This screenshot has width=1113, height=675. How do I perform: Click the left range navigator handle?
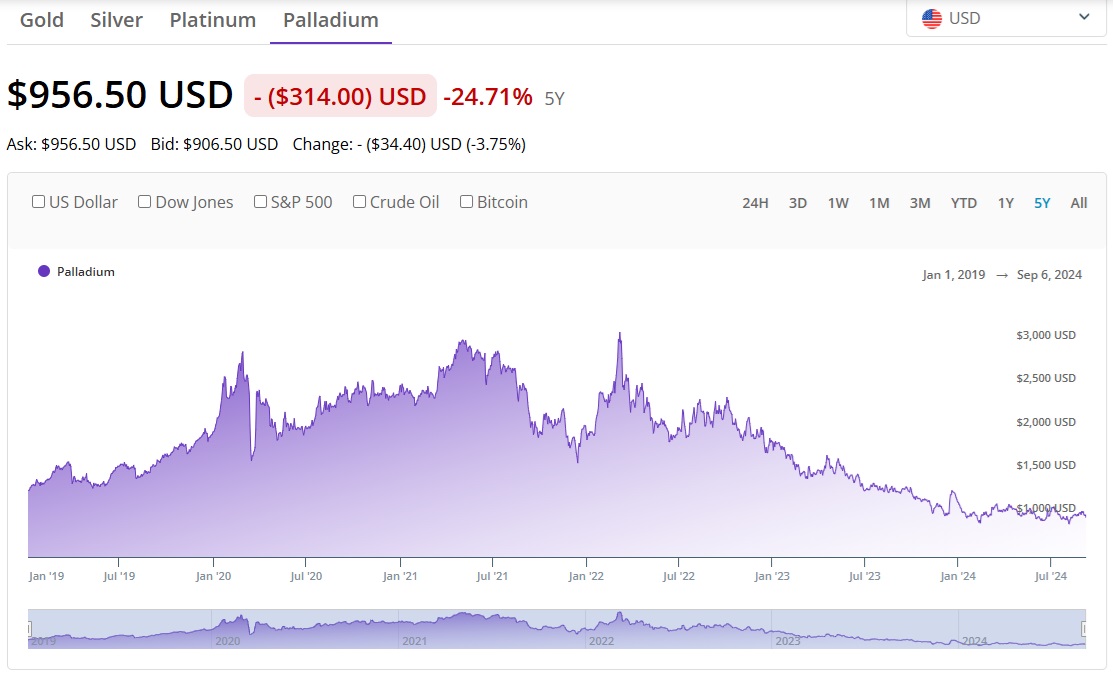click(29, 629)
